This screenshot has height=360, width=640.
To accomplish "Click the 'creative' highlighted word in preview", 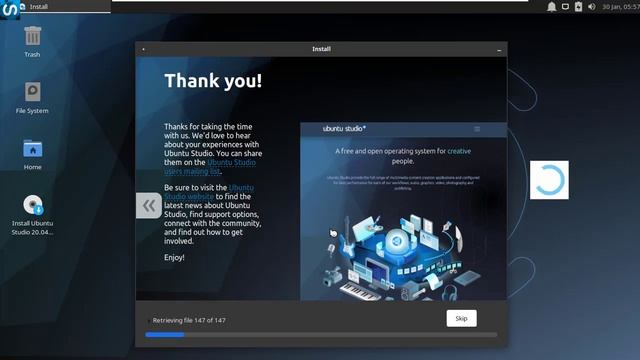I will (459, 151).
